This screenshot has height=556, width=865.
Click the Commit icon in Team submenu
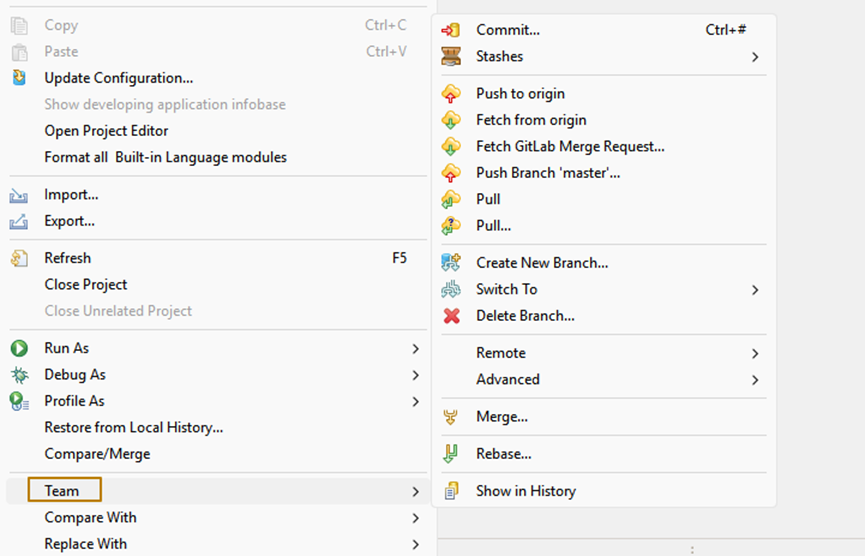pos(451,30)
